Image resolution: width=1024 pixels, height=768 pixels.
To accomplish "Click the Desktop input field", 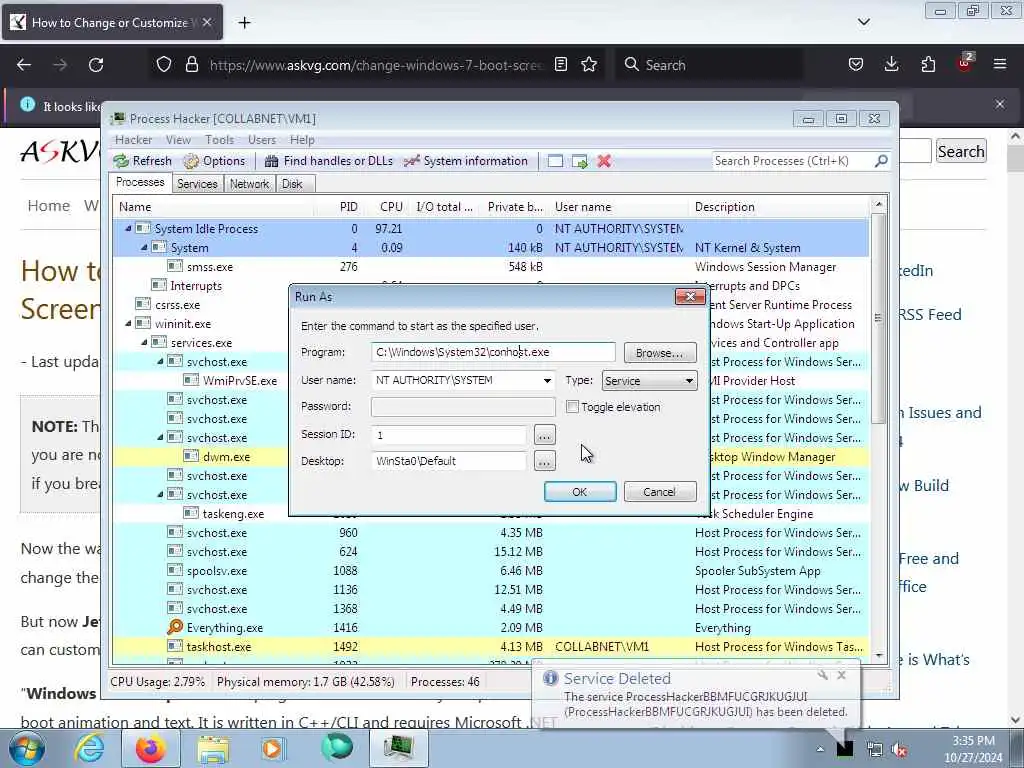I will tap(449, 461).
